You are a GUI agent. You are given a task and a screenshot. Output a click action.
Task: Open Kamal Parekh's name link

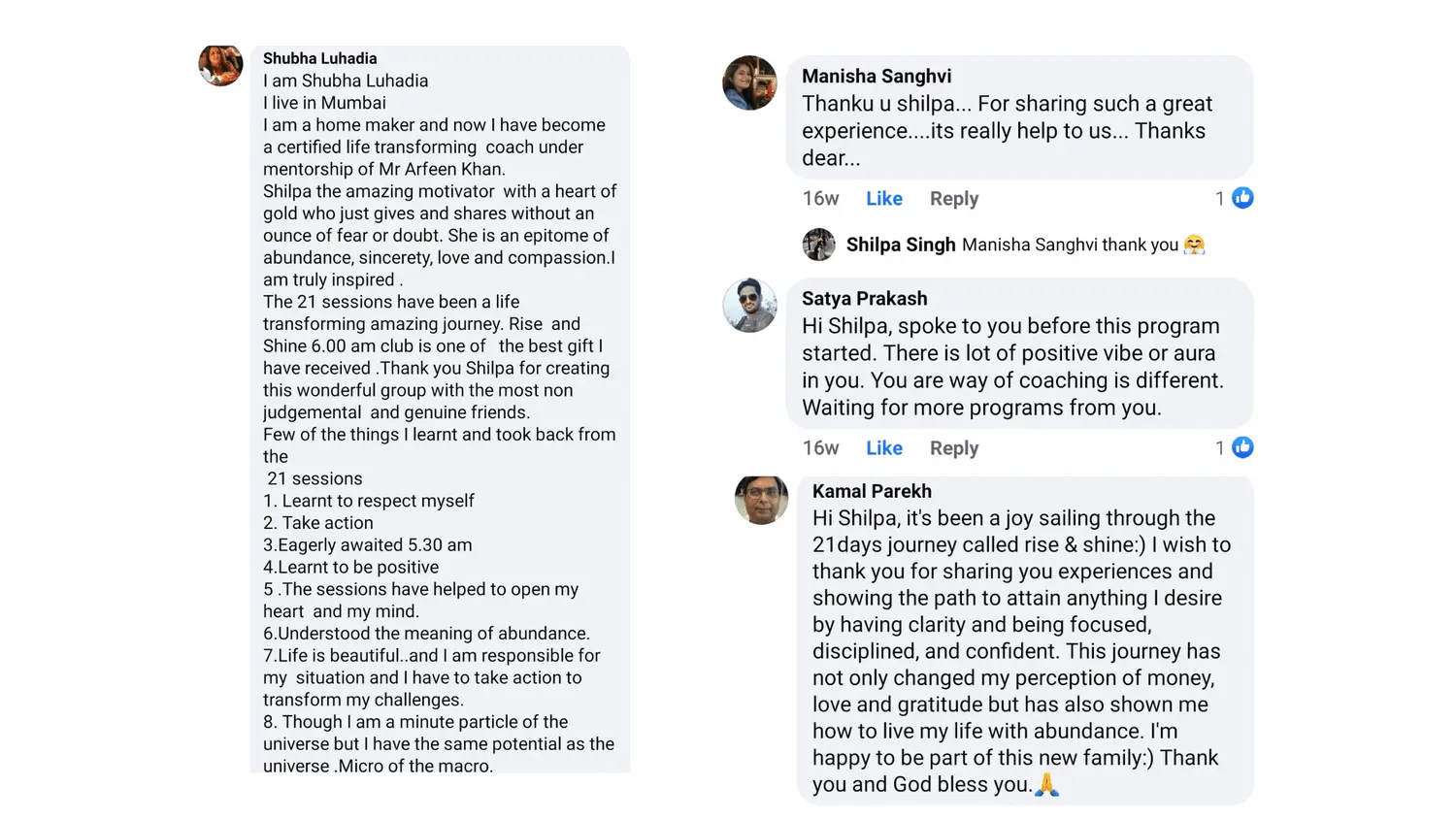click(872, 491)
